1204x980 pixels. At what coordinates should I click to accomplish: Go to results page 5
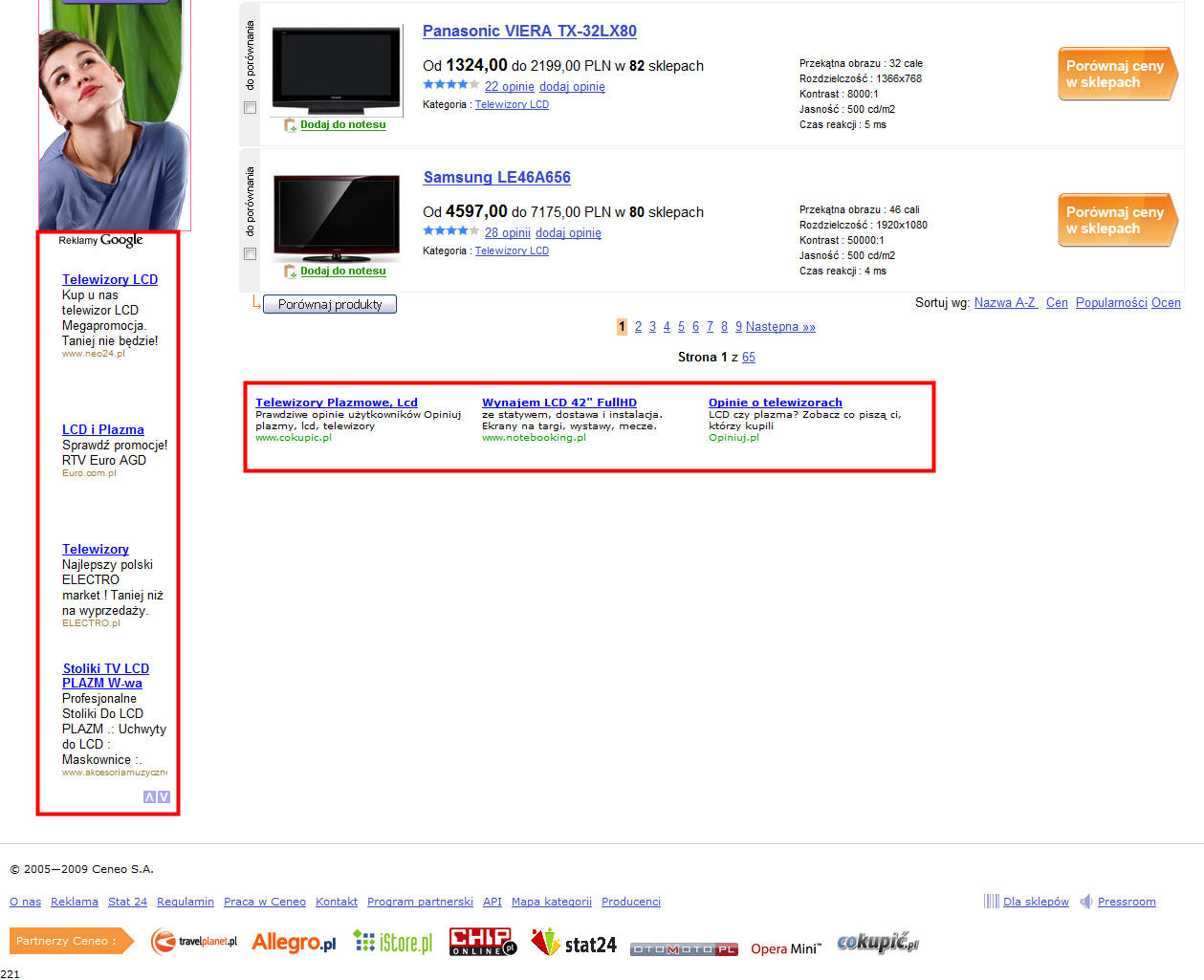(x=681, y=327)
